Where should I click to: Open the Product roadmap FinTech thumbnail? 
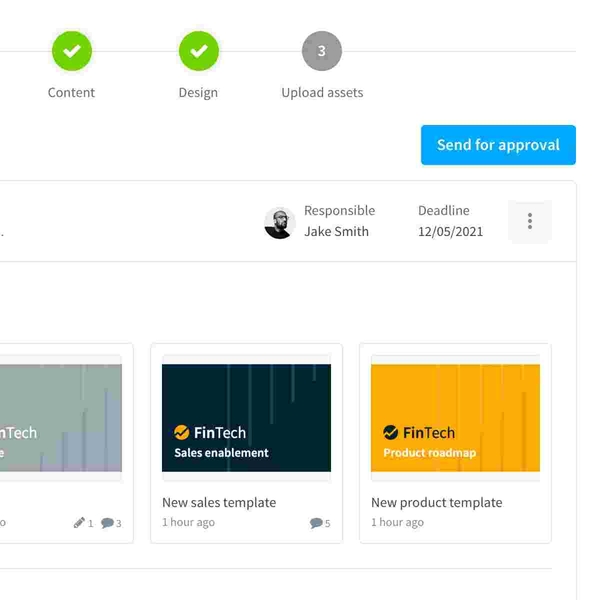coord(455,418)
